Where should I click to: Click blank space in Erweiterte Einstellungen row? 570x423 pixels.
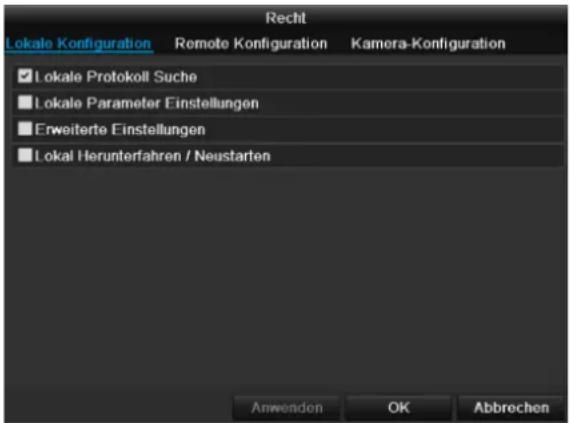tap(384, 130)
